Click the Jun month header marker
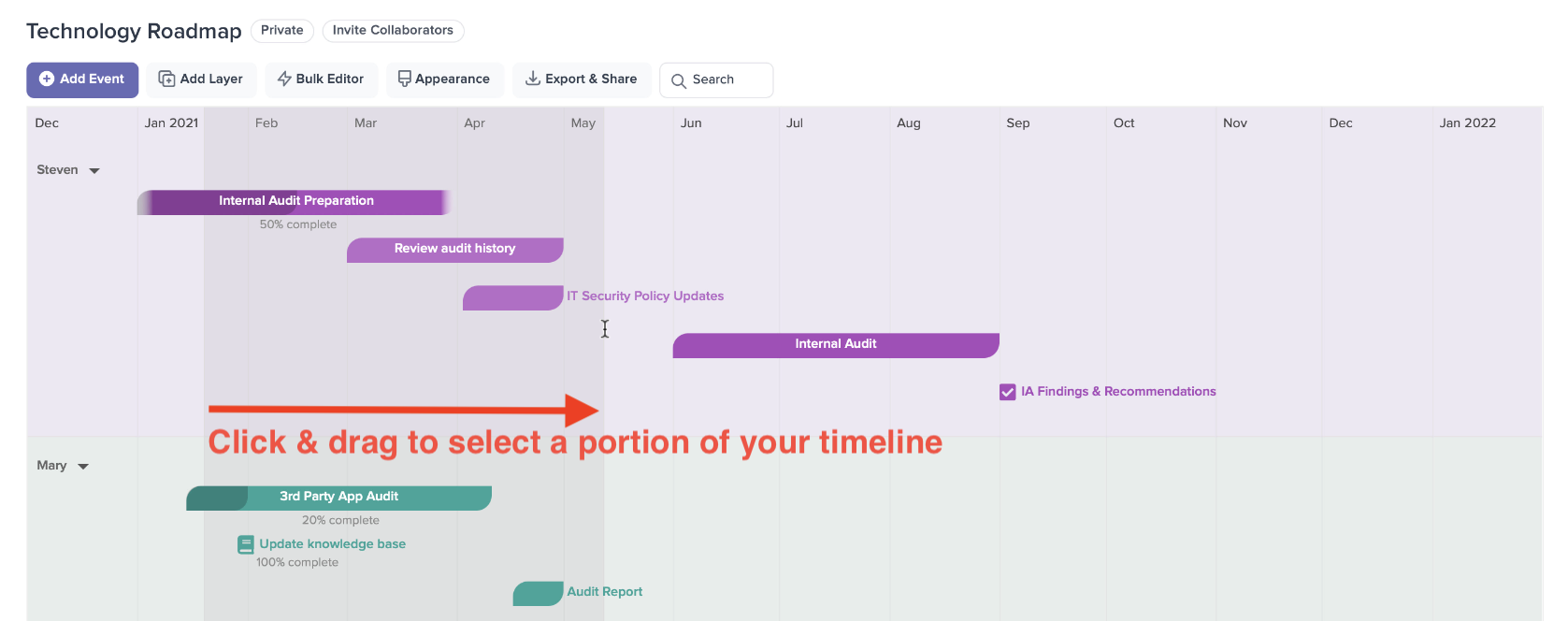Screen dimensions: 1568x621 [691, 123]
